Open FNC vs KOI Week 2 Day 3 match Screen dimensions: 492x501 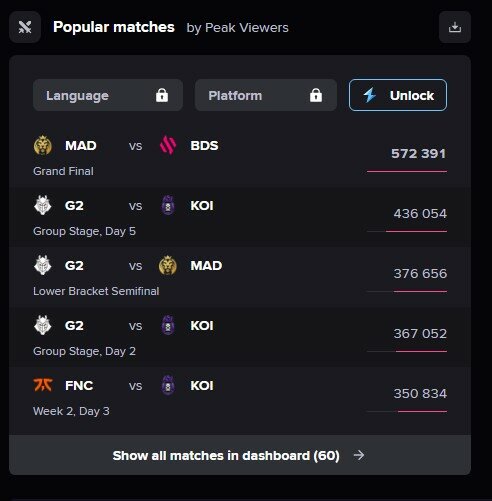coord(240,397)
